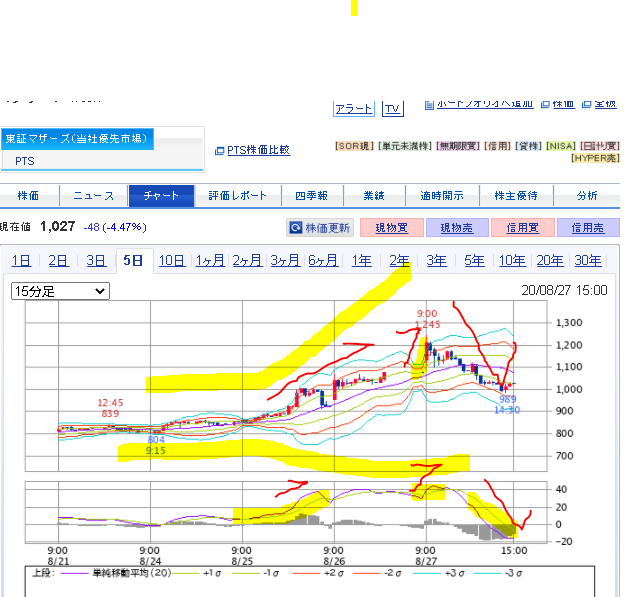Viewport: 631px width, 597px height.
Task: Switch to the 評価レポート tab
Action: [238, 196]
